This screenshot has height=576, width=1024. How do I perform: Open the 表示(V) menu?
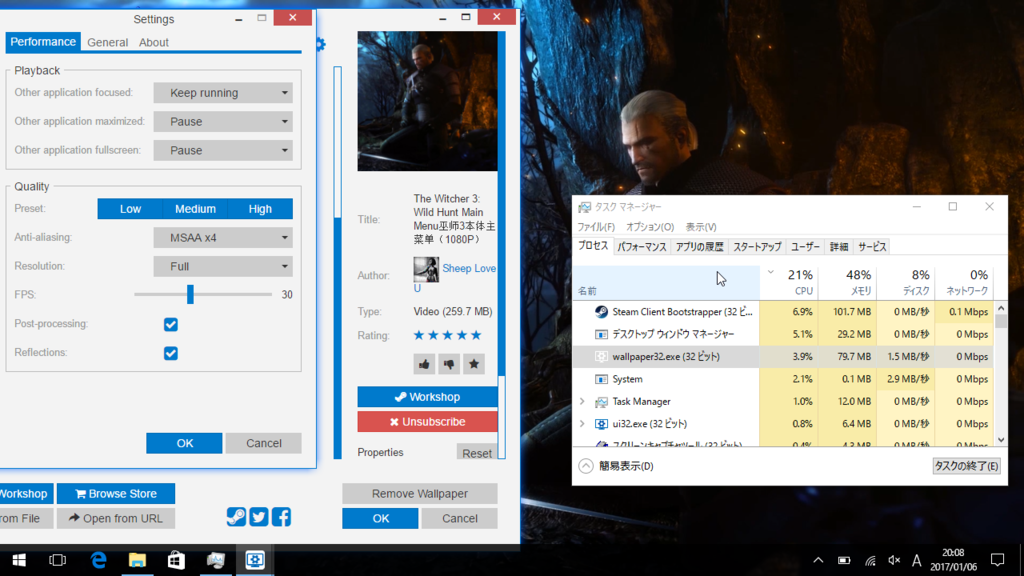click(701, 227)
